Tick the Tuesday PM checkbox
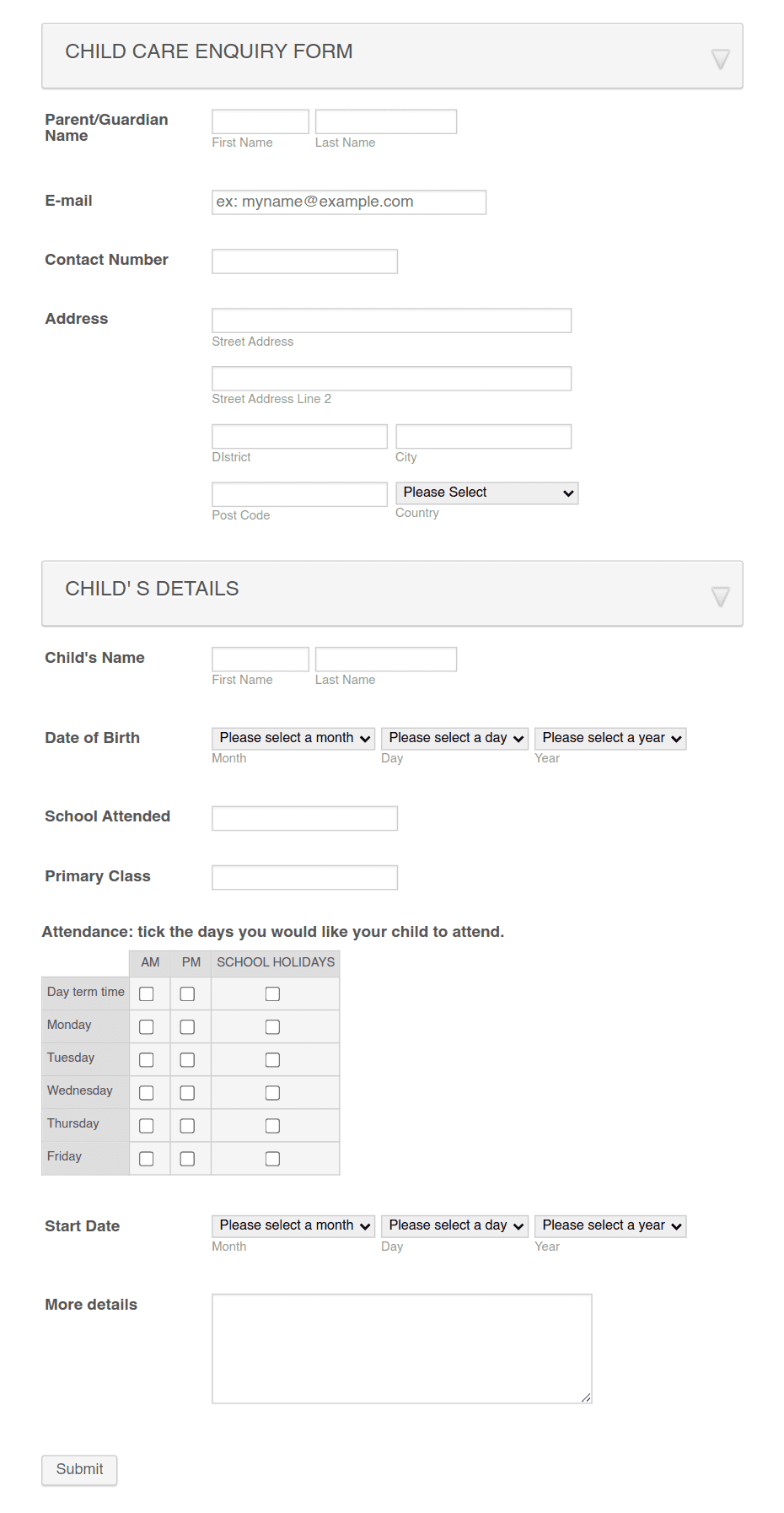Viewport: 784px width, 1513px height. 188,1059
